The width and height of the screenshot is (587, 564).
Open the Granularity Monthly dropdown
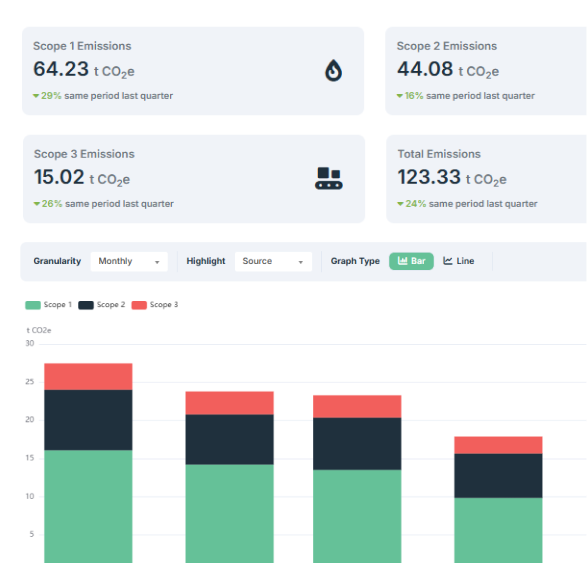click(129, 261)
